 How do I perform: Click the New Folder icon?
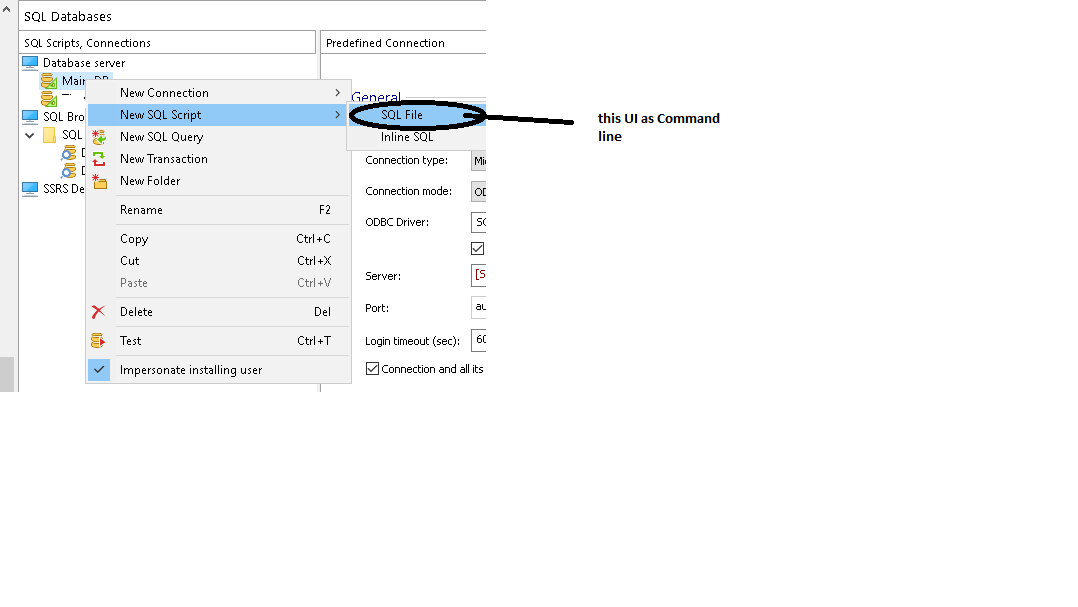[x=99, y=181]
